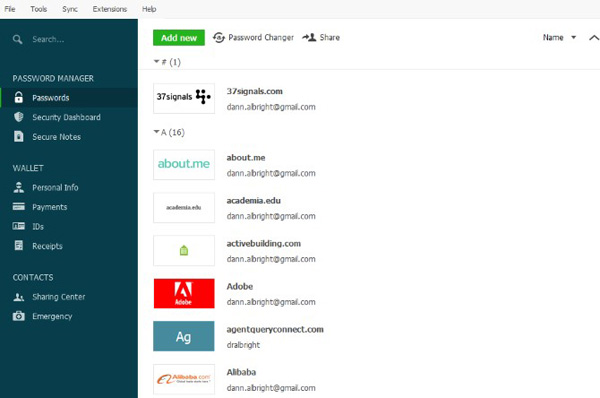Open the Extensions menu
This screenshot has width=600, height=398.
109,9
